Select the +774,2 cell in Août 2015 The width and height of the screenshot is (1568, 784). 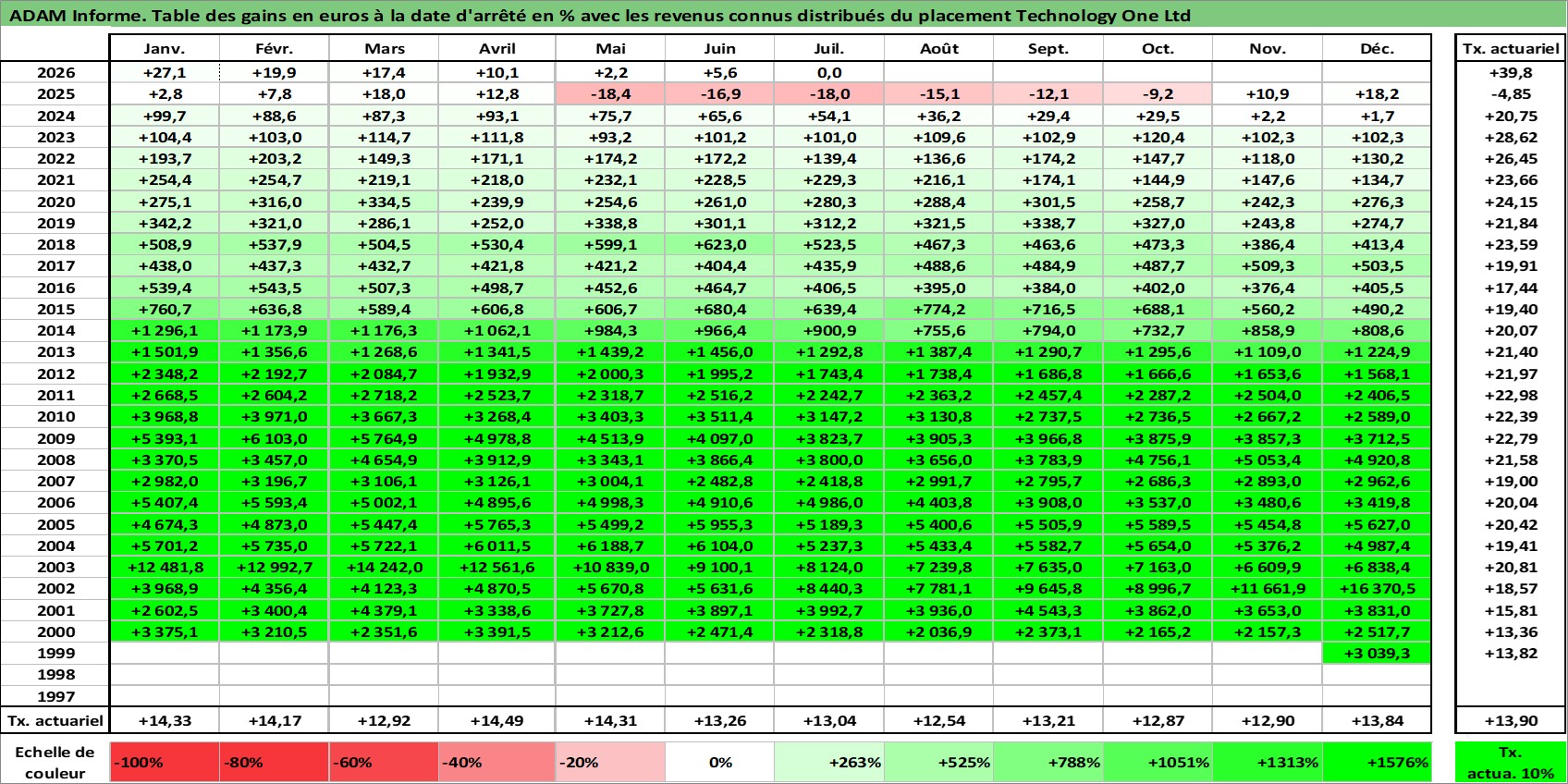pos(938,309)
